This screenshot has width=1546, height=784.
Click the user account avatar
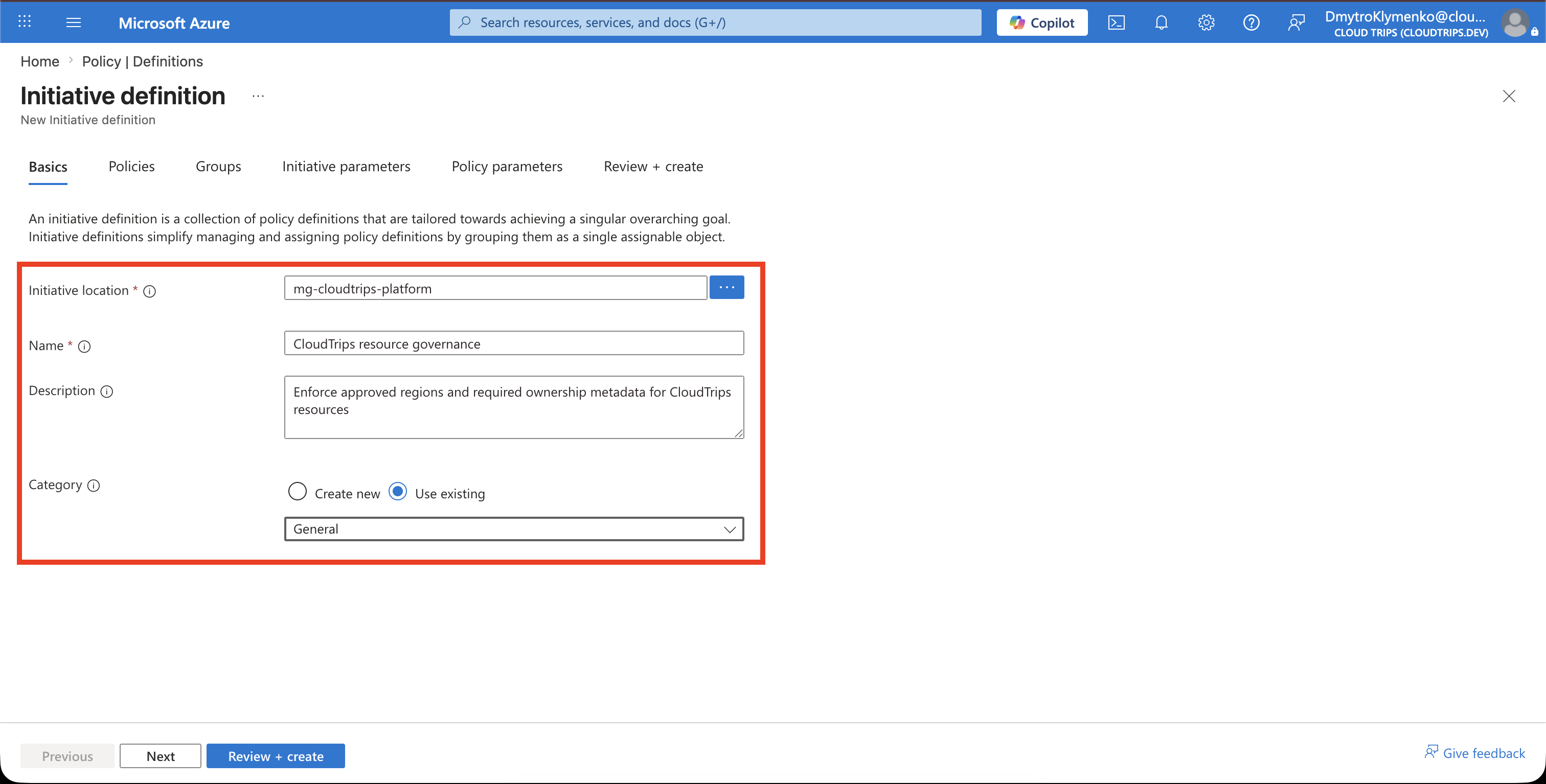coord(1515,24)
